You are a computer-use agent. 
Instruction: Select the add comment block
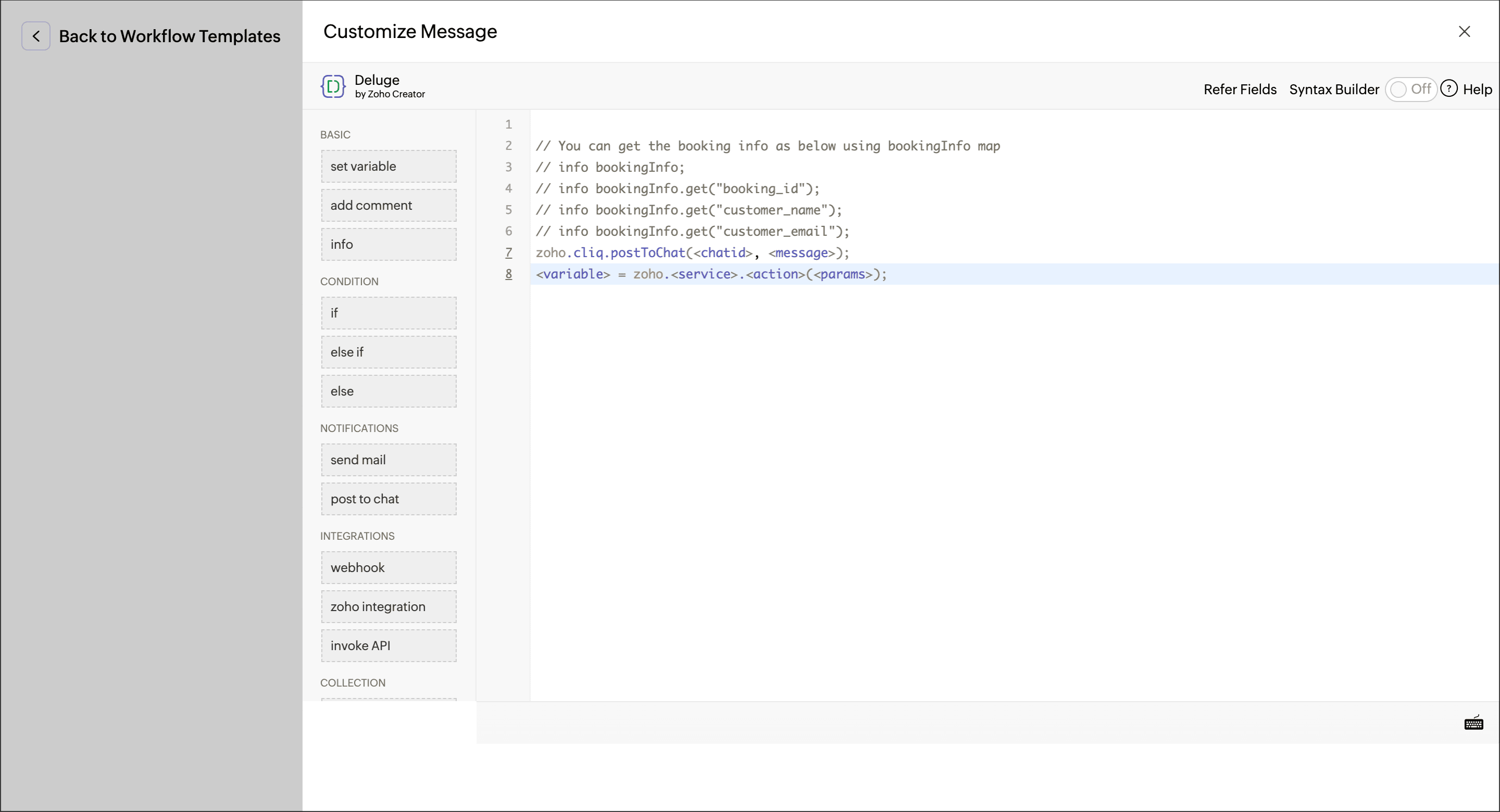tap(389, 206)
